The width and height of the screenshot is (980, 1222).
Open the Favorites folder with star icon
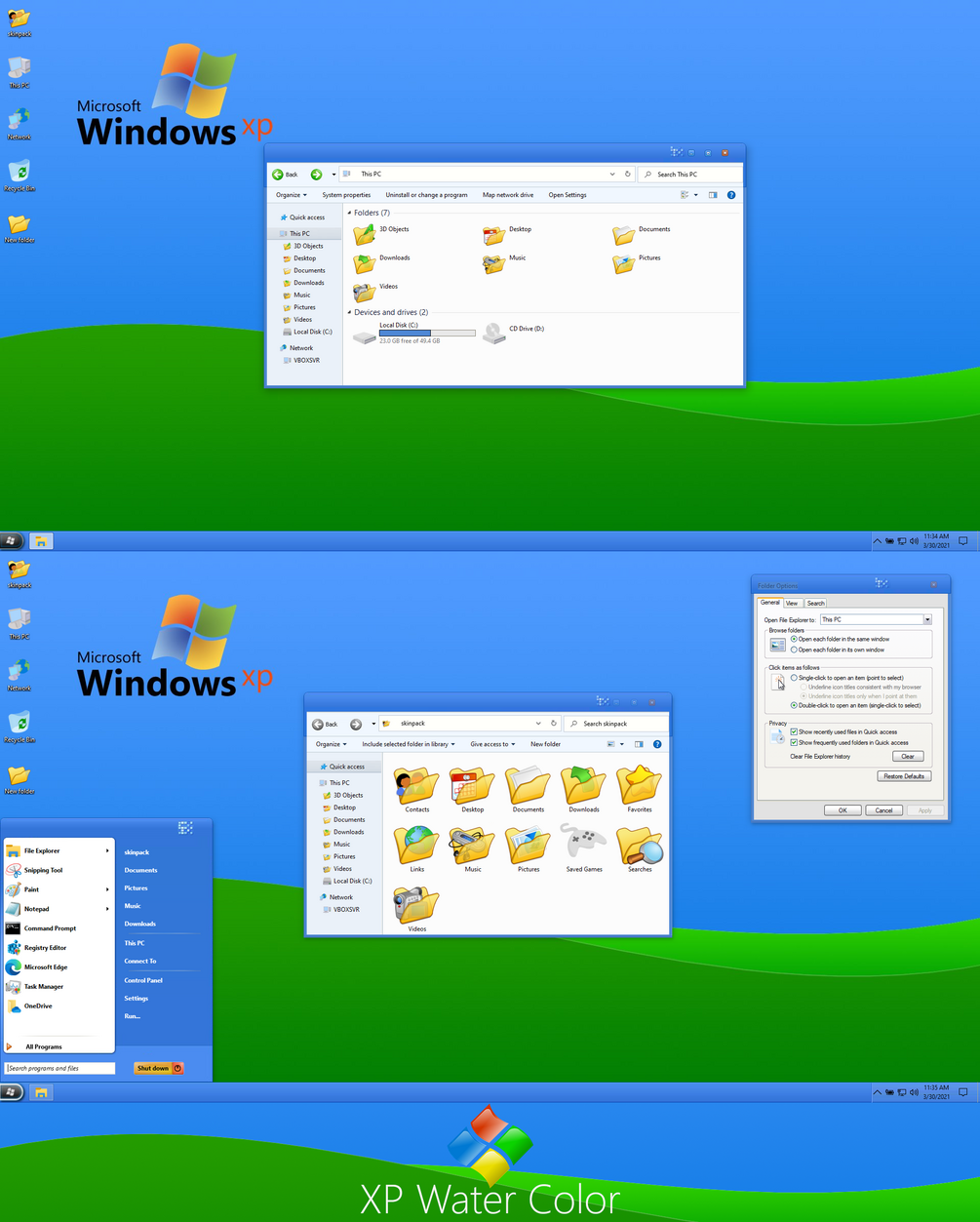pyautogui.click(x=640, y=790)
